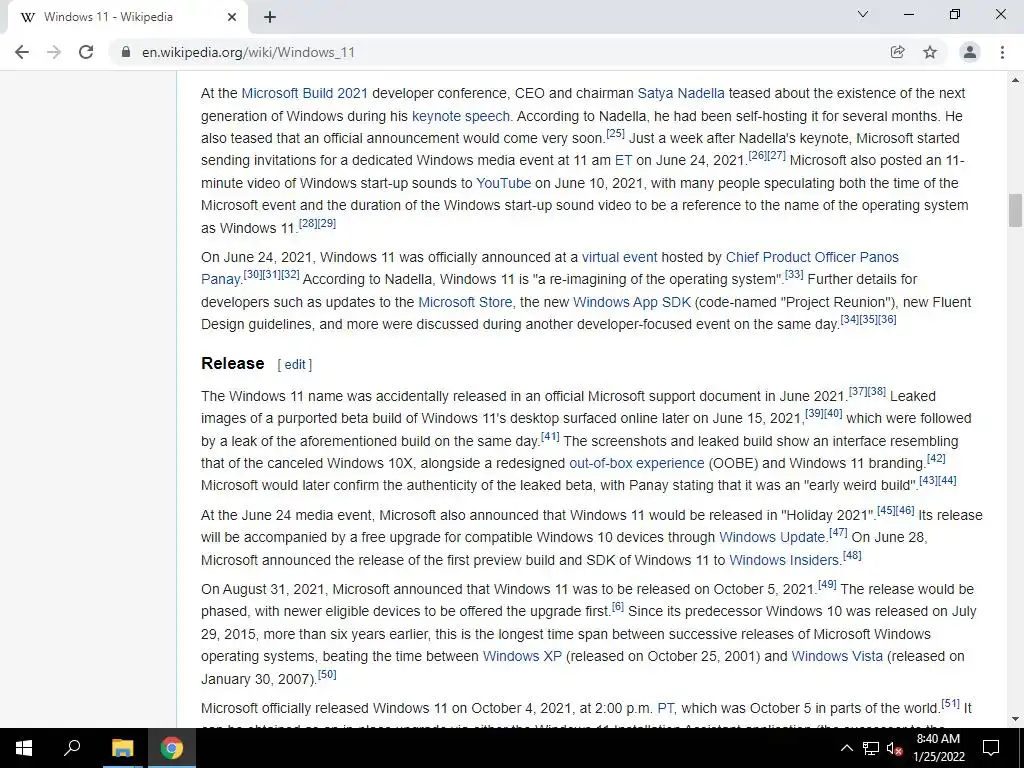Follow virtual event link

coord(619,257)
